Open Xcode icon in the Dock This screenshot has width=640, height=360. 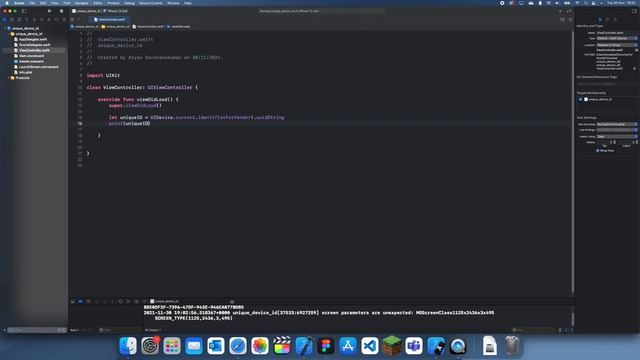click(x=304, y=346)
